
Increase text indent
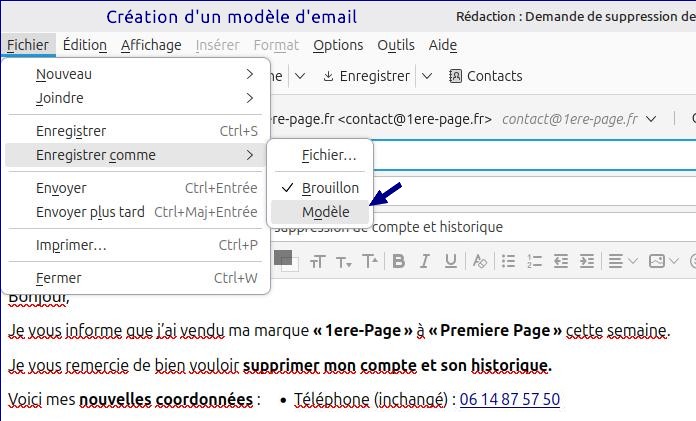pyautogui.click(x=586, y=261)
